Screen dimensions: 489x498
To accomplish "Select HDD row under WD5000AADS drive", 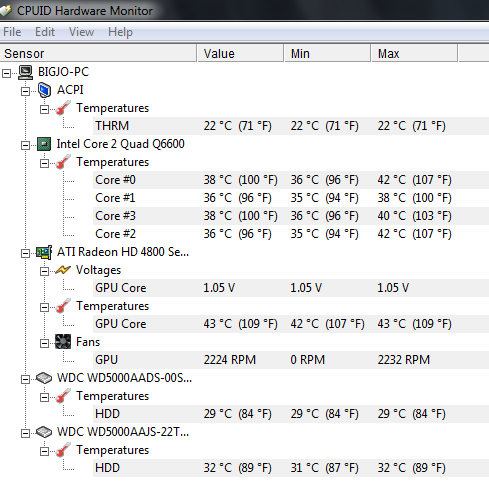I will point(291,414).
